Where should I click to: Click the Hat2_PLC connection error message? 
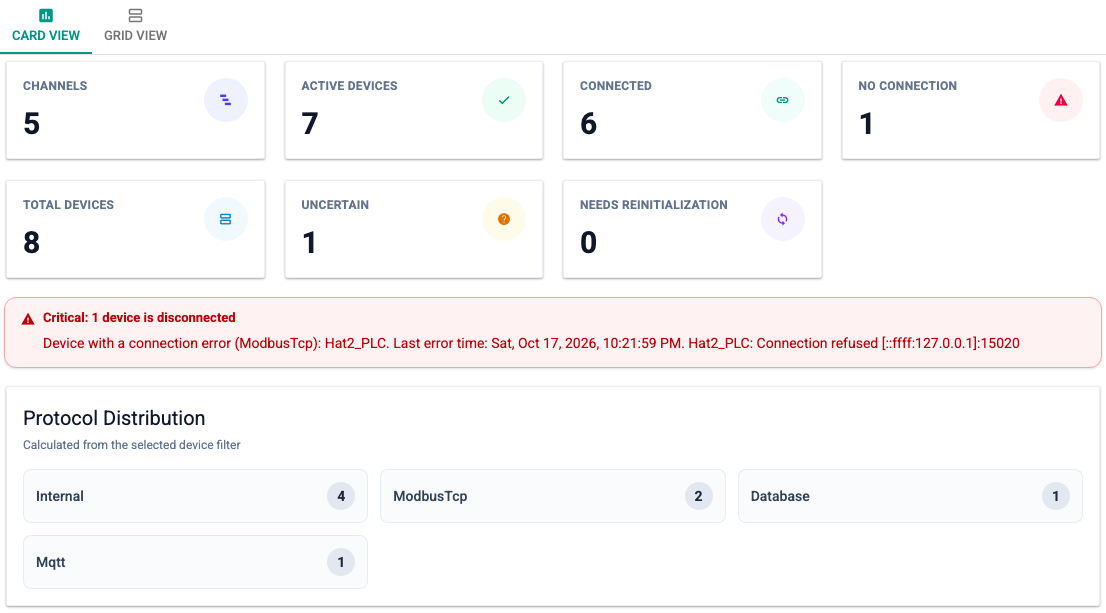click(531, 344)
